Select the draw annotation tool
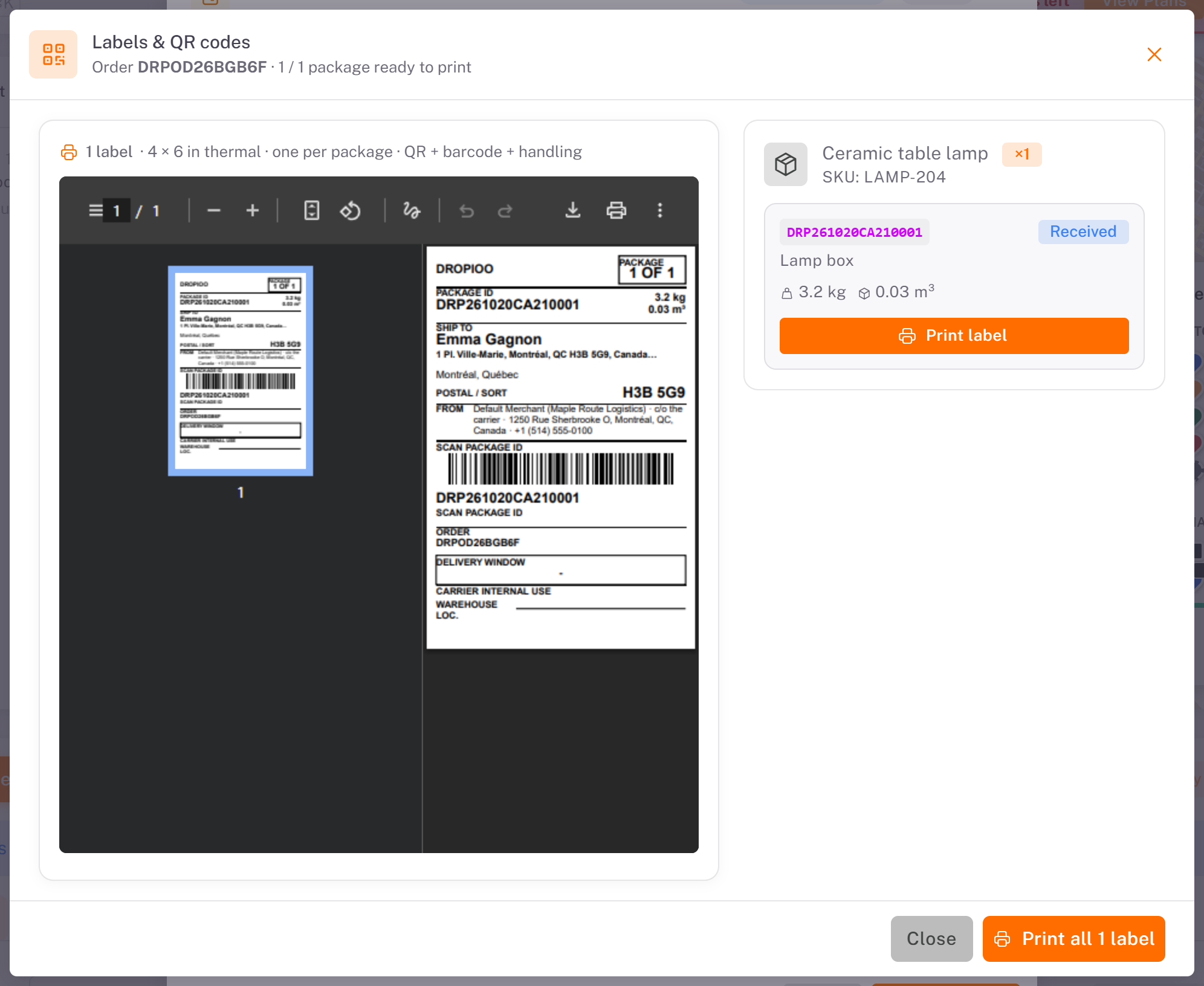This screenshot has width=1204, height=986. 412,211
